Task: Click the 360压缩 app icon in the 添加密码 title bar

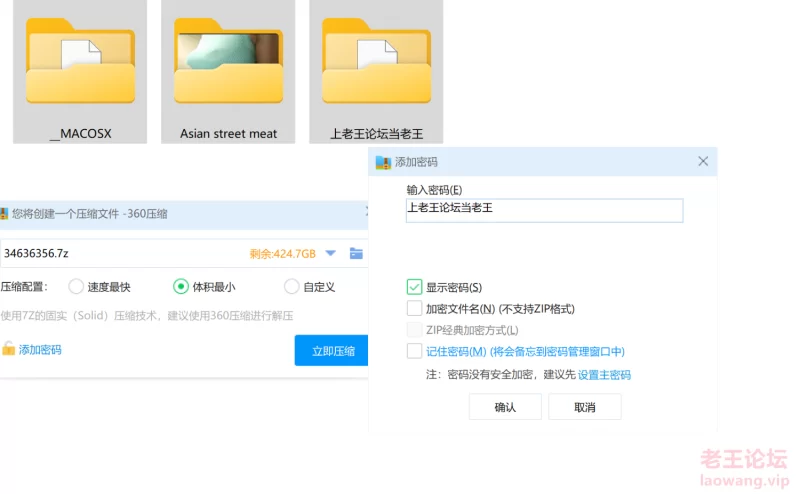Action: pos(383,162)
